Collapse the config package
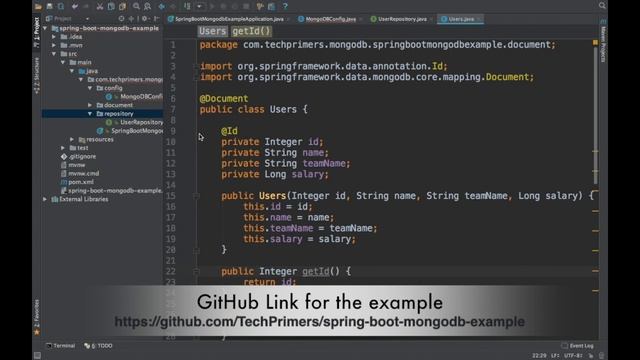The height and width of the screenshot is (360, 640). coord(90,88)
